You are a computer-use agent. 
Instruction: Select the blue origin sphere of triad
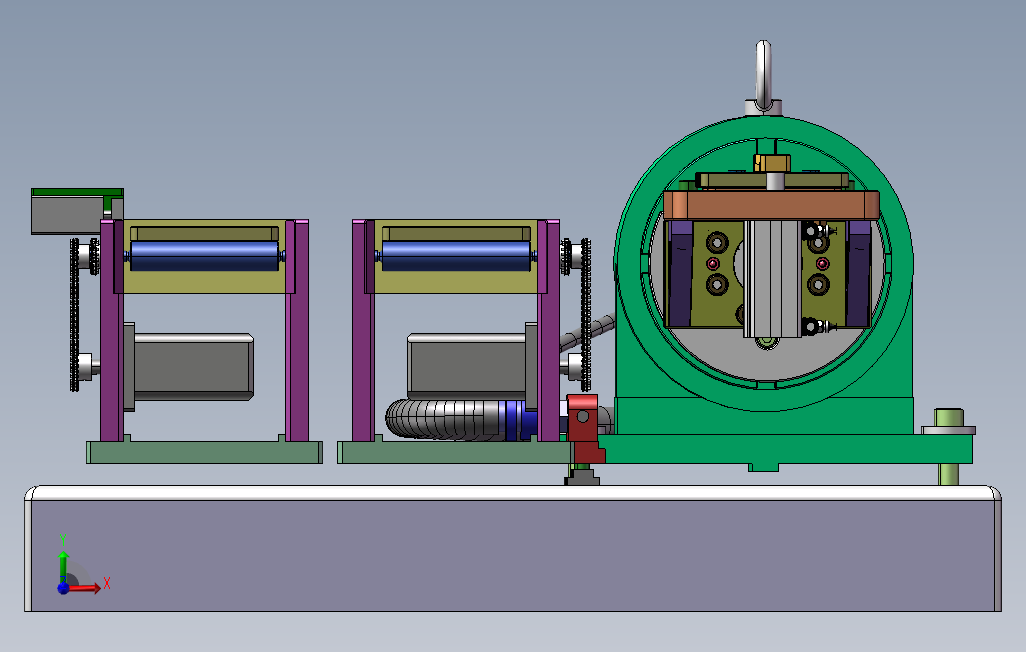click(63, 588)
